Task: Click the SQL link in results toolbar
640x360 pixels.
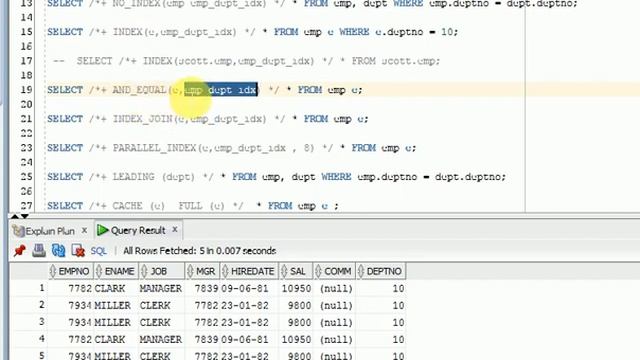Action: tap(98, 251)
